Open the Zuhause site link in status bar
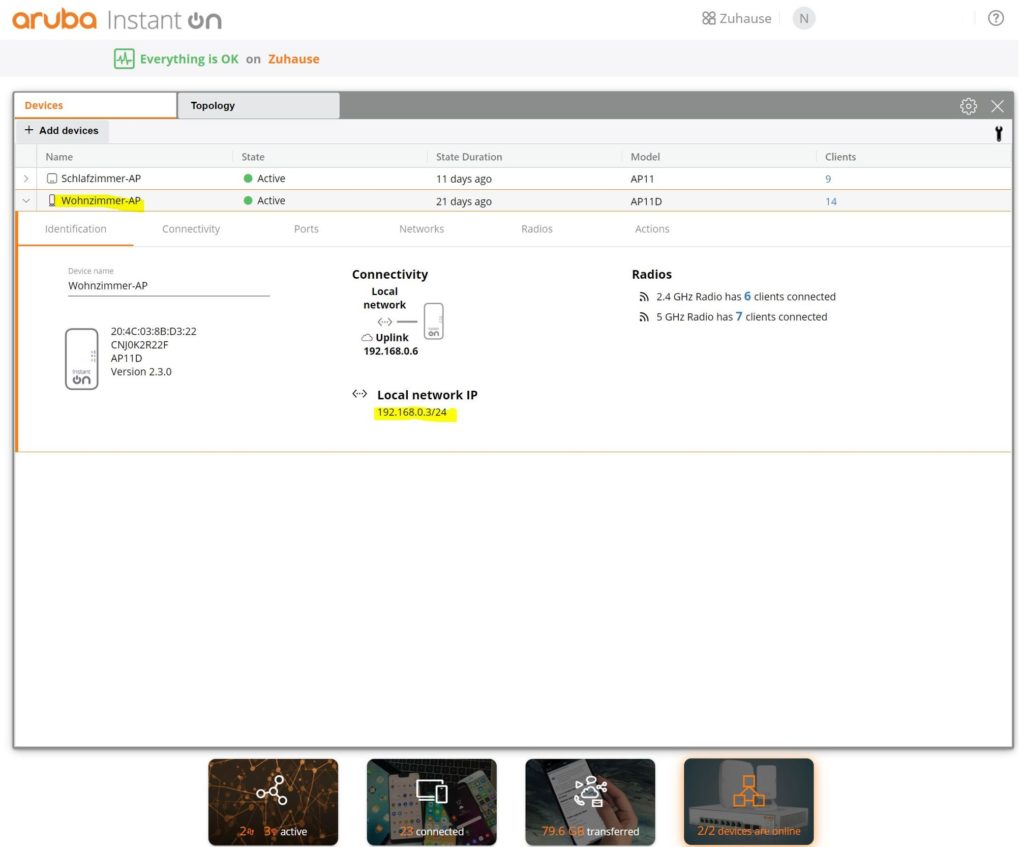Image resolution: width=1024 pixels, height=847 pixels. [293, 59]
